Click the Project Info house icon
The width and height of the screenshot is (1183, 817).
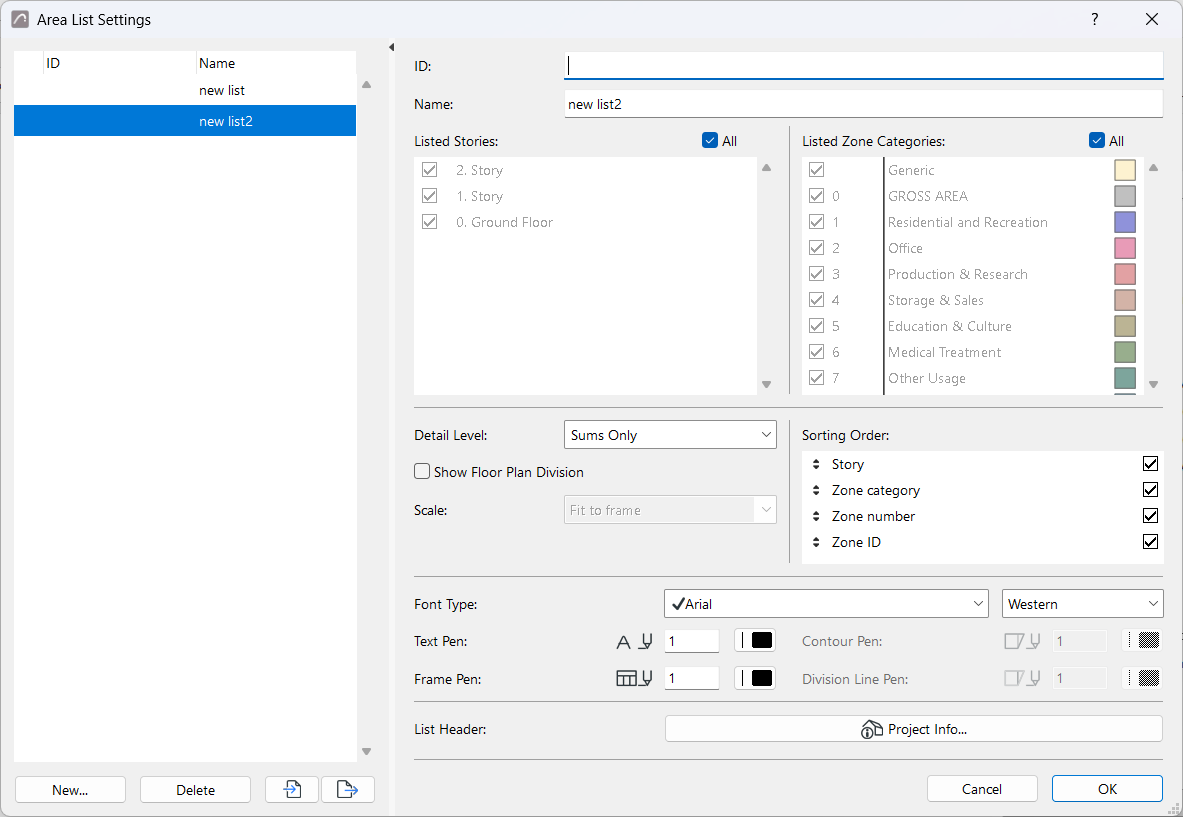[871, 729]
